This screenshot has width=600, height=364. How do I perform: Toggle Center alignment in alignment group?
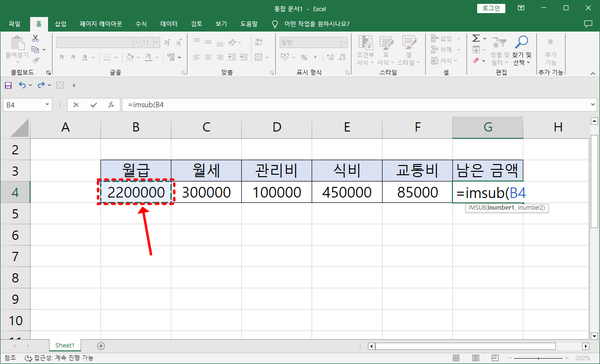[x=209, y=57]
